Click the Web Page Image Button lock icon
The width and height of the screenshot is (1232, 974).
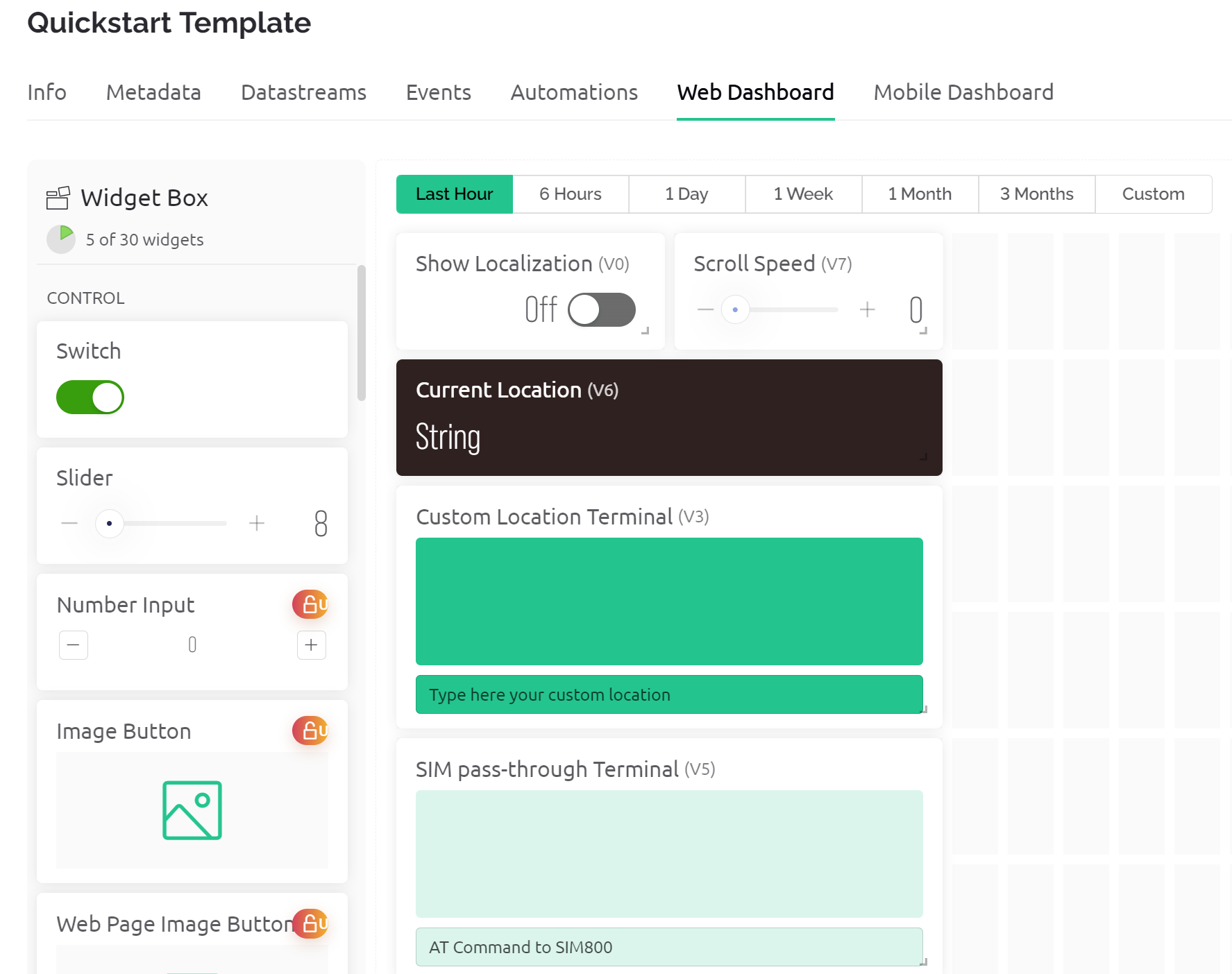(x=310, y=923)
